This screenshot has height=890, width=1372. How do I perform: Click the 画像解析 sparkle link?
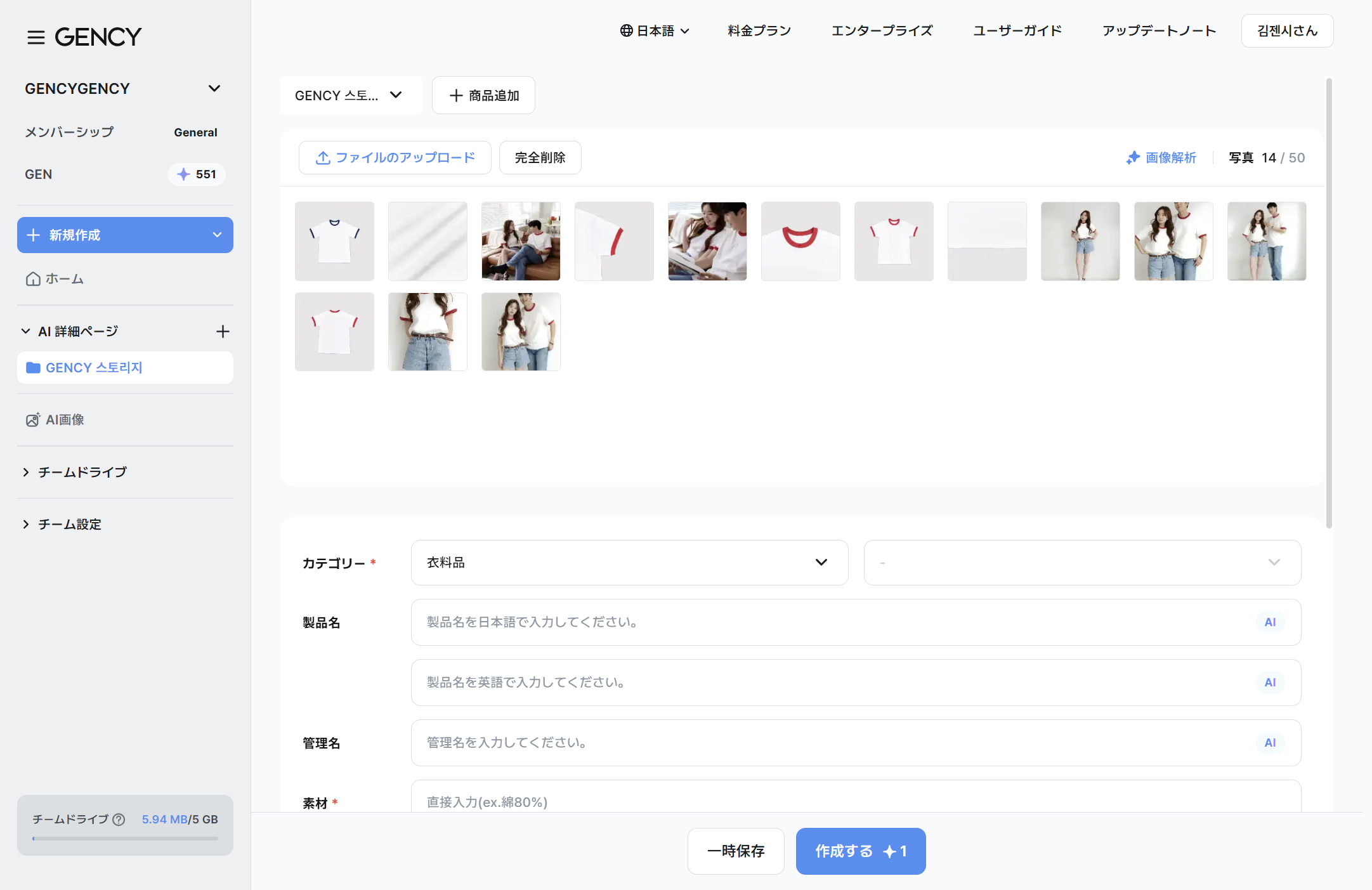point(1161,158)
